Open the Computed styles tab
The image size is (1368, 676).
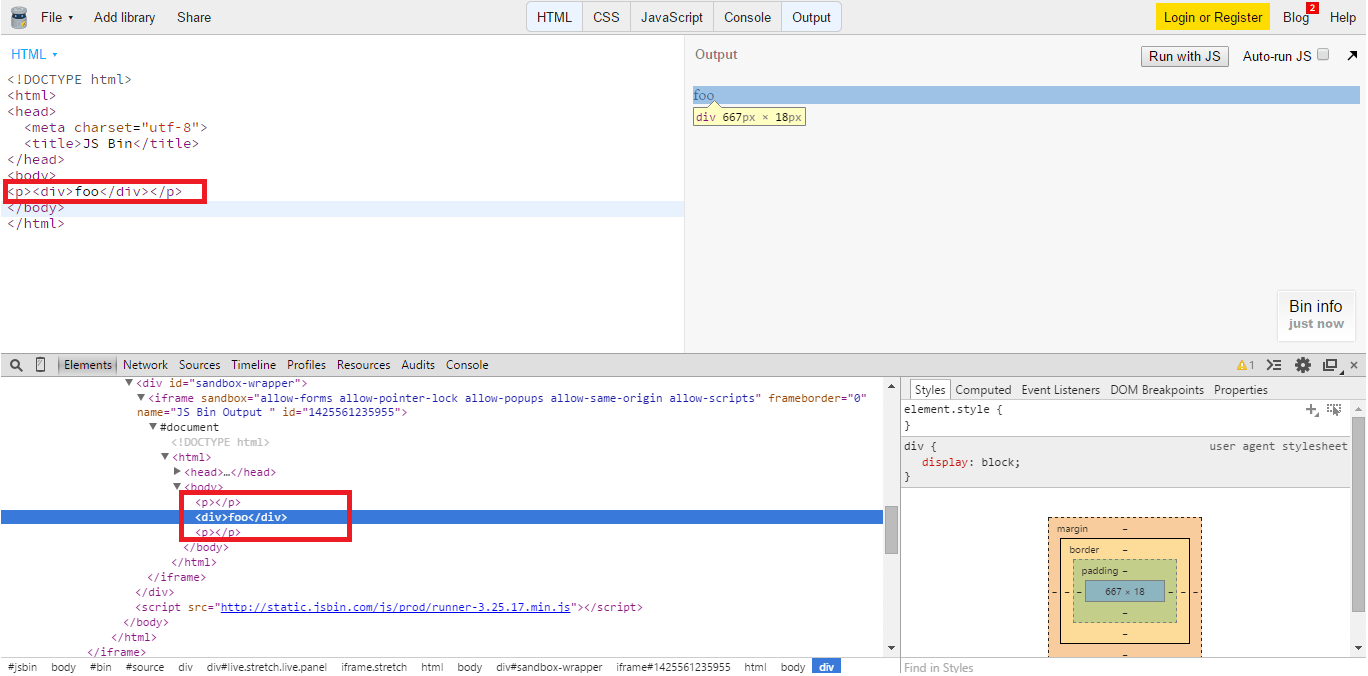tap(983, 389)
